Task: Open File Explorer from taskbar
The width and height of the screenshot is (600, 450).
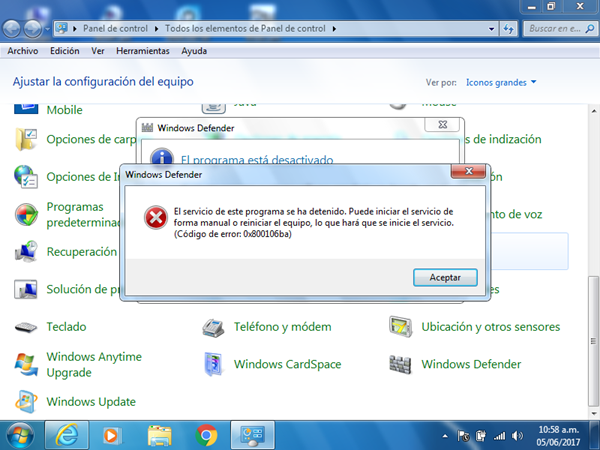Action: 159,435
